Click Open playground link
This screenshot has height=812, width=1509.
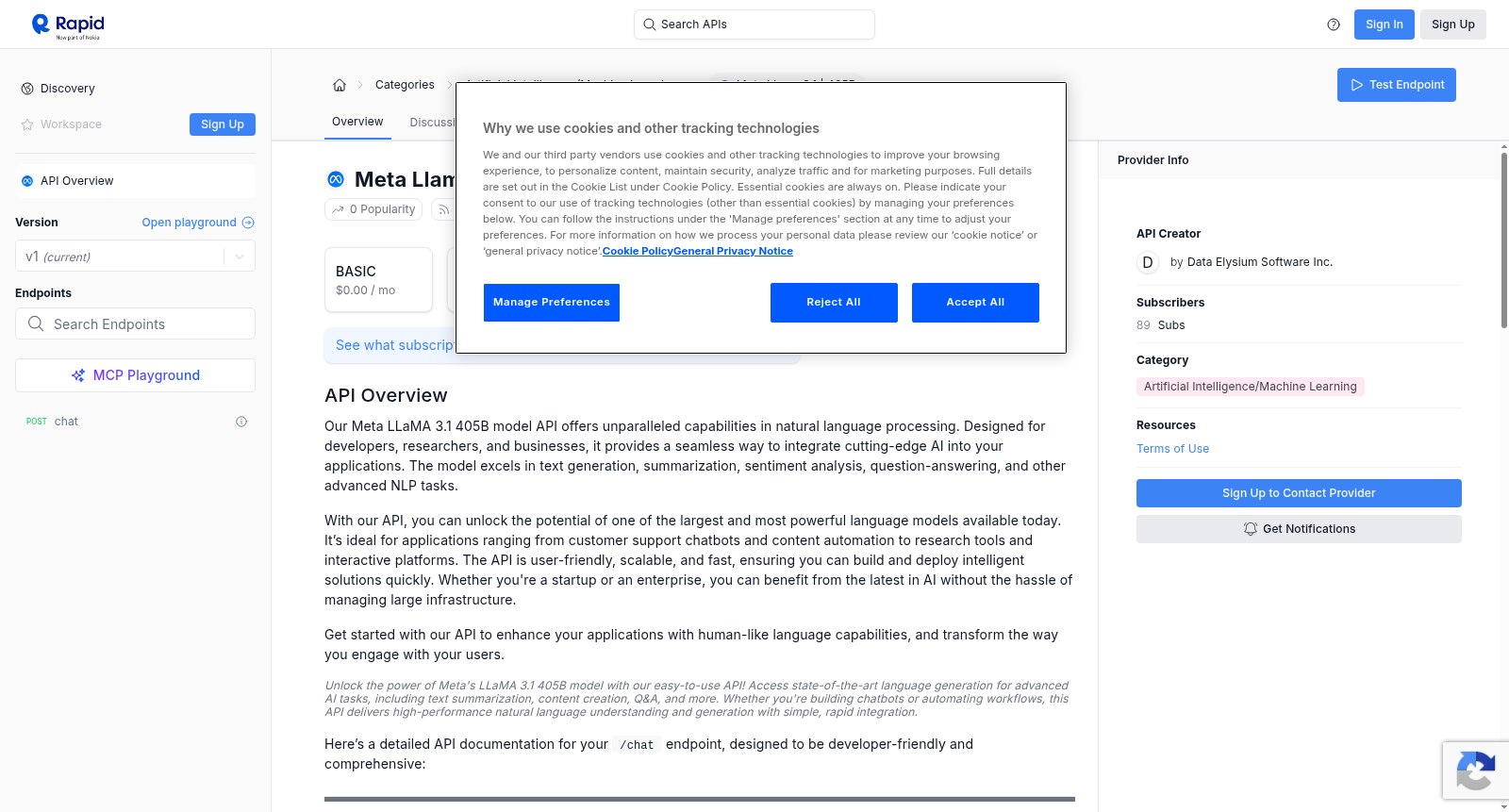coord(189,223)
